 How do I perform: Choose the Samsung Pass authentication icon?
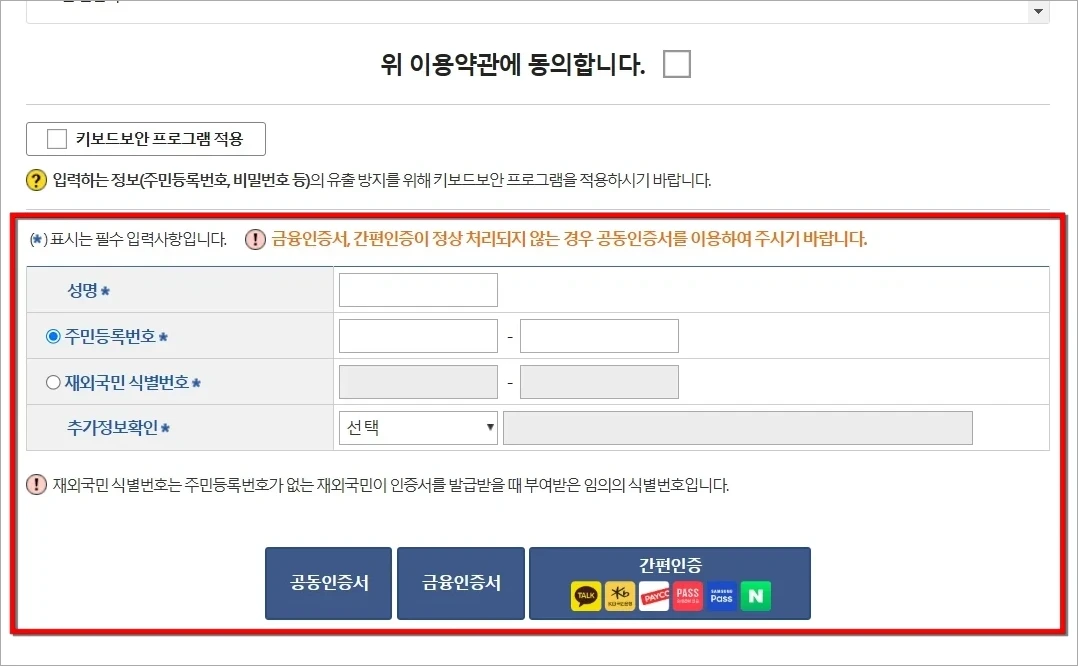coord(721,595)
